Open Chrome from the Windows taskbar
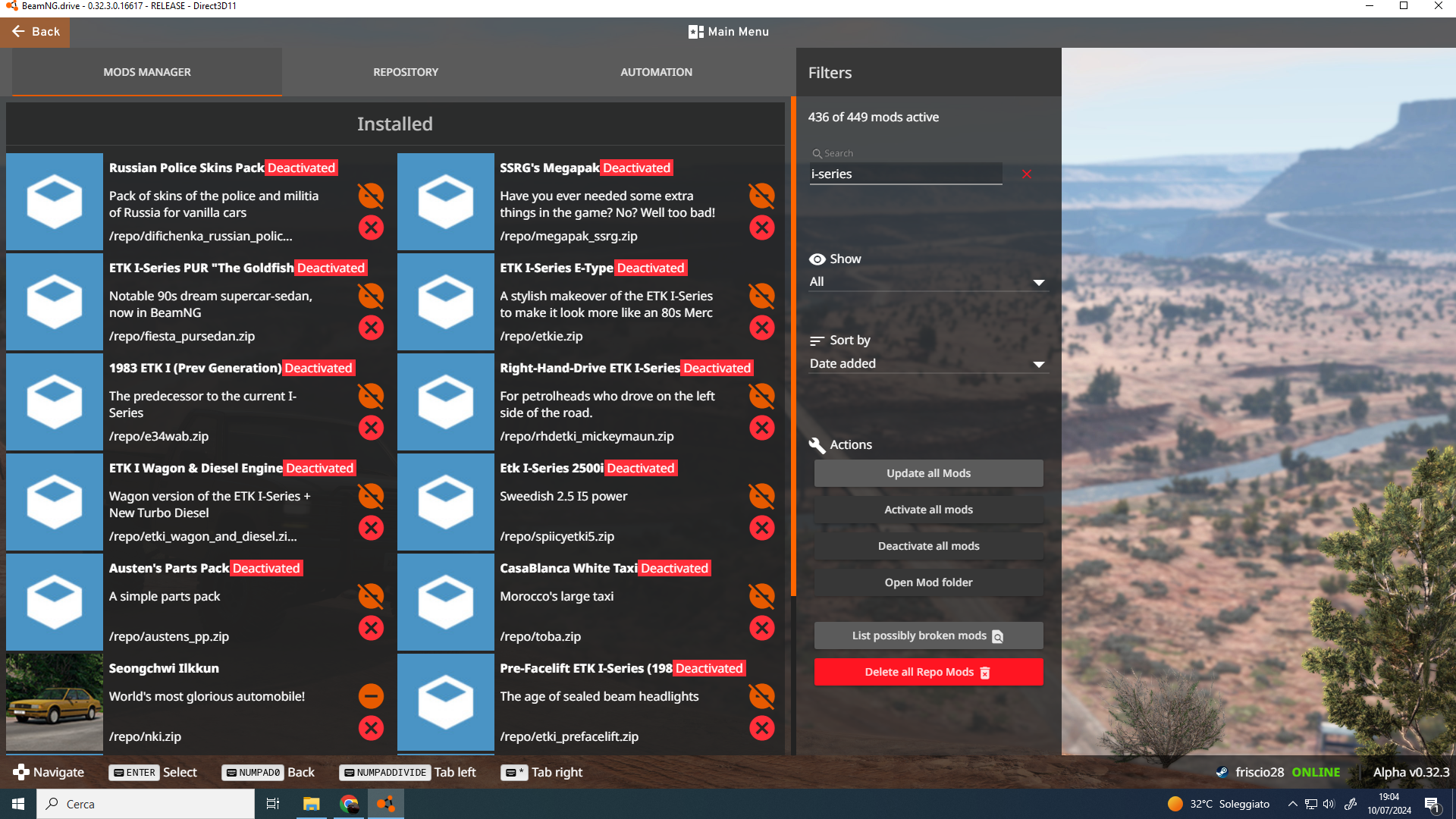Viewport: 1456px width, 819px height. coord(349,804)
